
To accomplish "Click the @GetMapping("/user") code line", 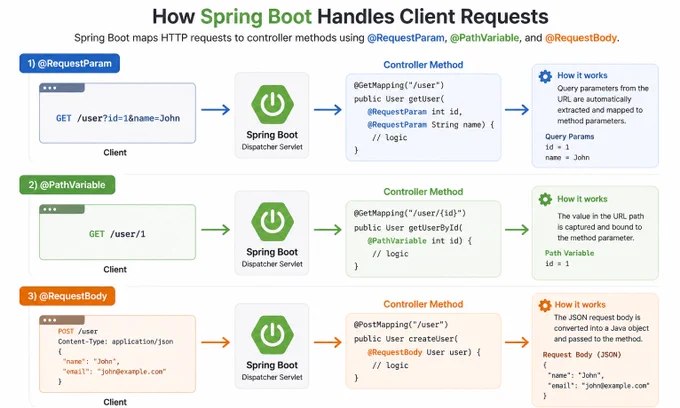I will [x=399, y=85].
